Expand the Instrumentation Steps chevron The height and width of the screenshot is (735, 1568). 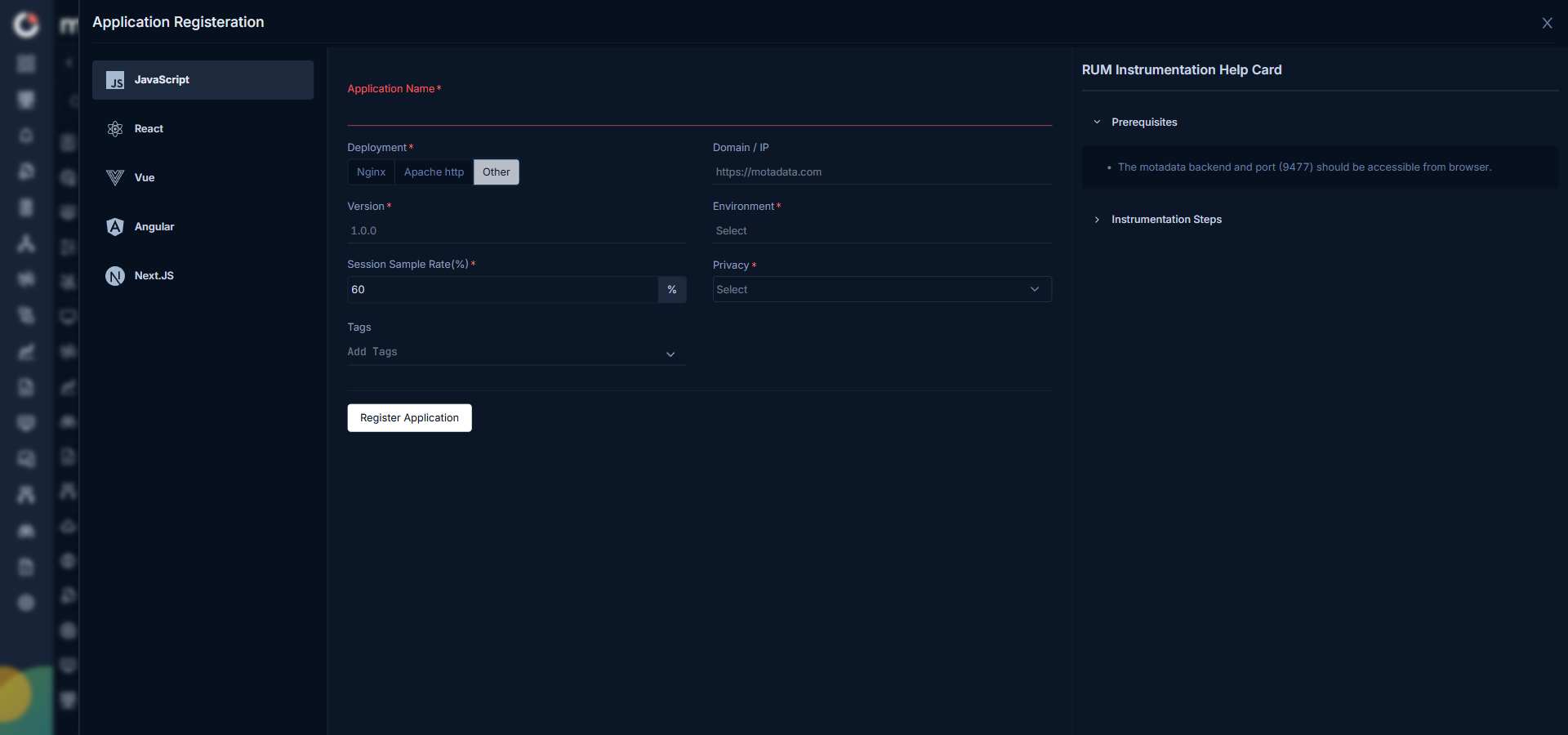[1097, 220]
